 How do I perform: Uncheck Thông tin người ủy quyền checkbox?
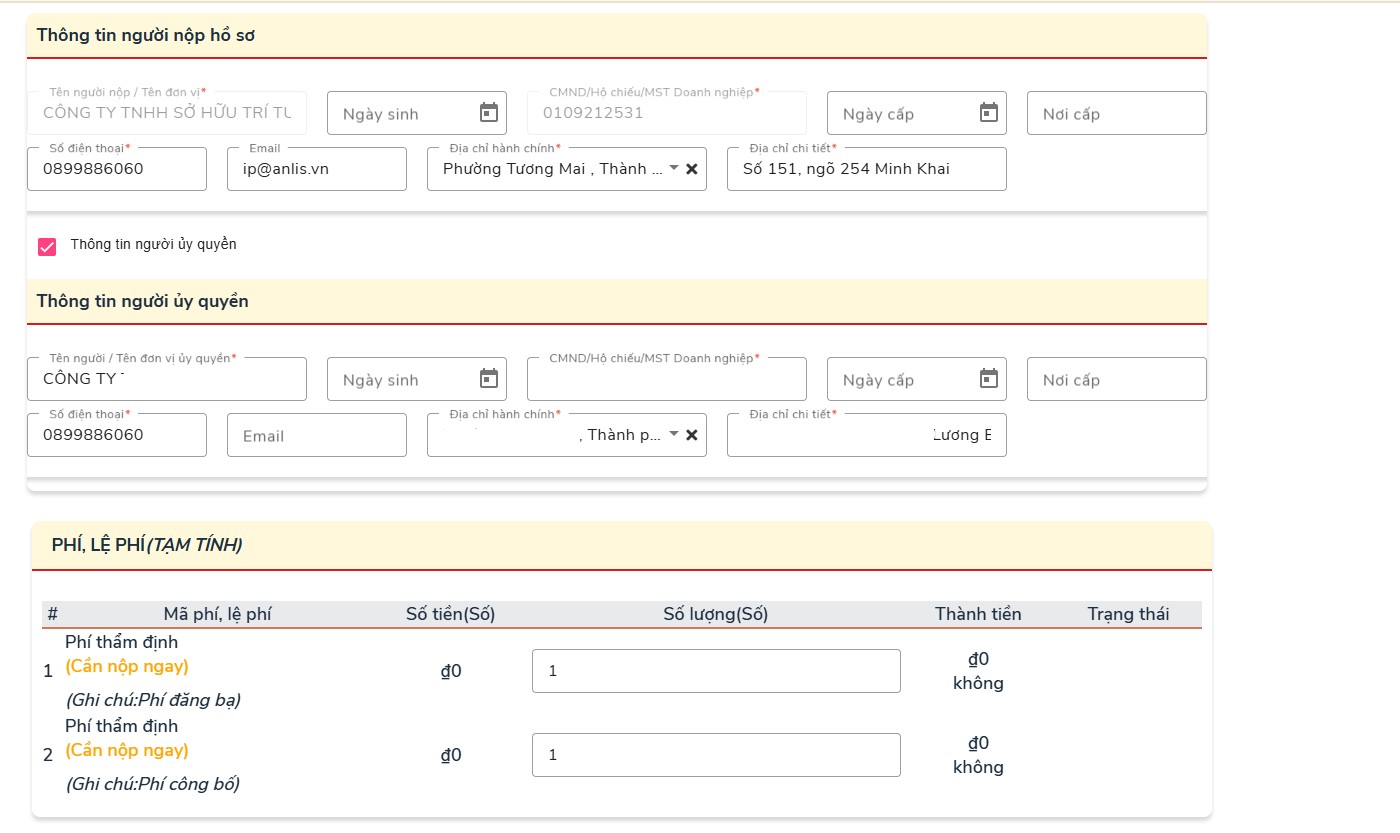[47, 246]
